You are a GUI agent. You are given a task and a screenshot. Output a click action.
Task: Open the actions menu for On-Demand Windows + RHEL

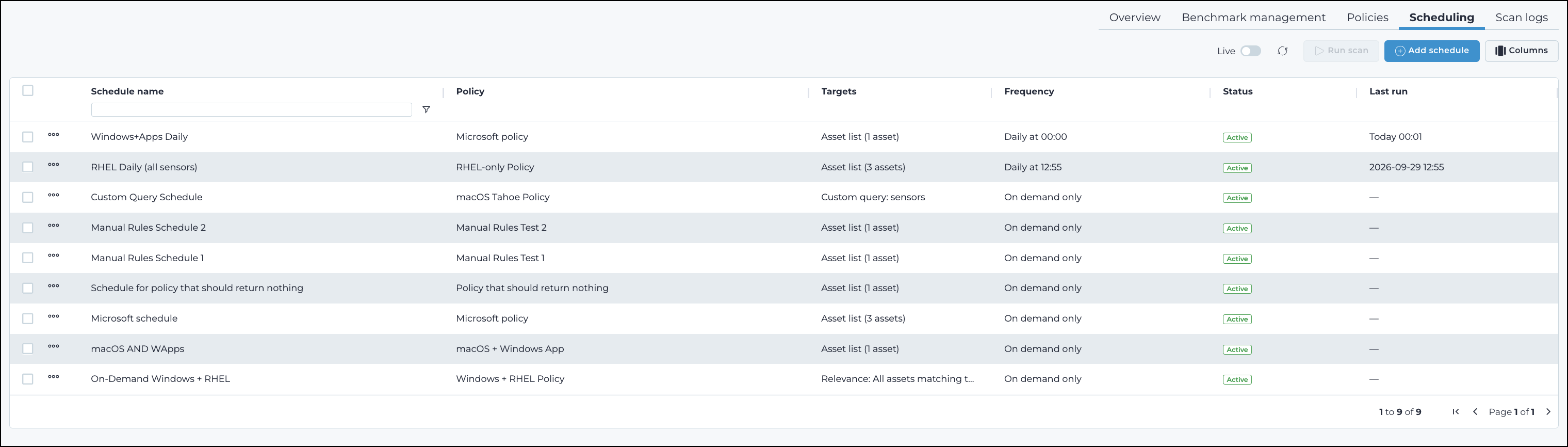click(x=54, y=376)
